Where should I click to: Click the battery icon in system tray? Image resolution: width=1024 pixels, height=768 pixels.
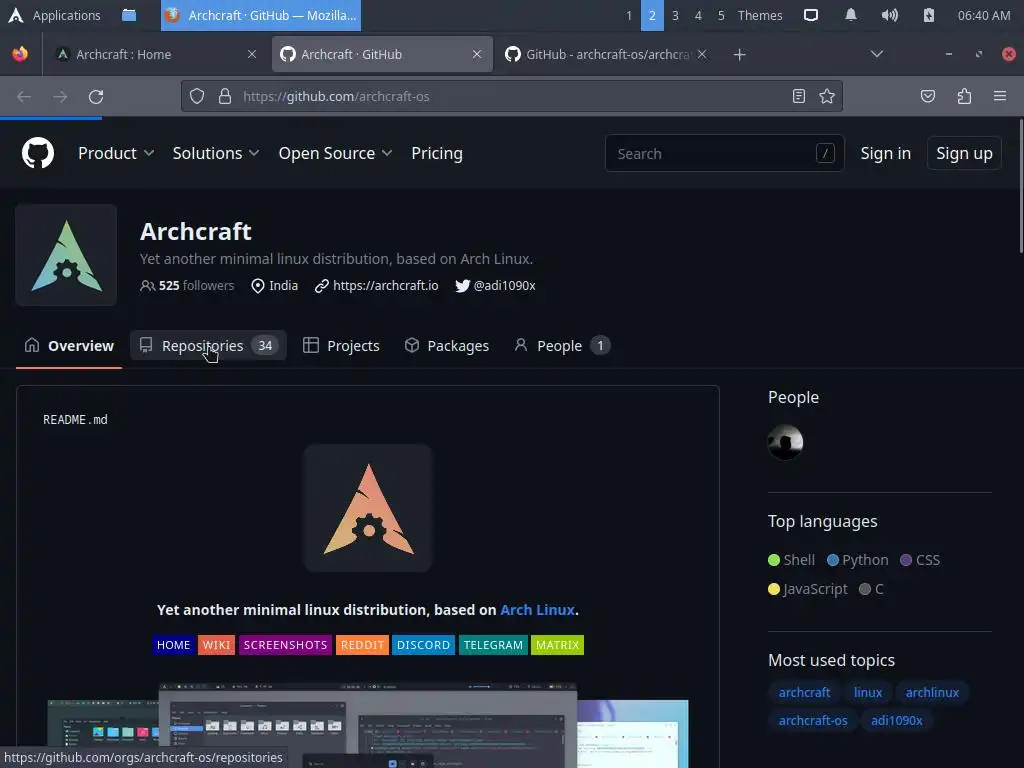pos(929,15)
